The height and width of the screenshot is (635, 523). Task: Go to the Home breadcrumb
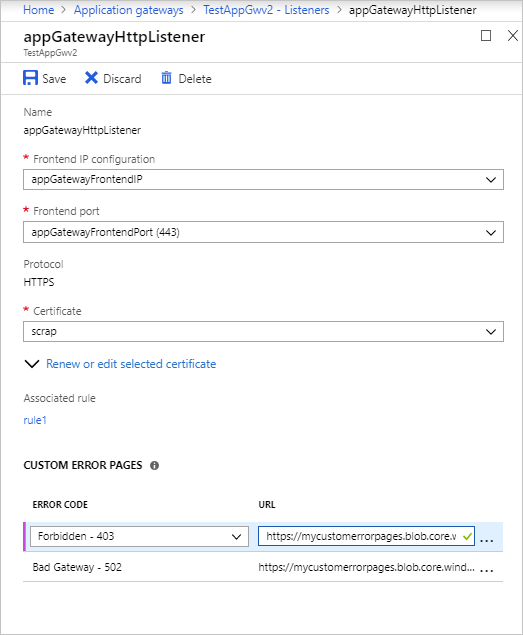pos(38,10)
